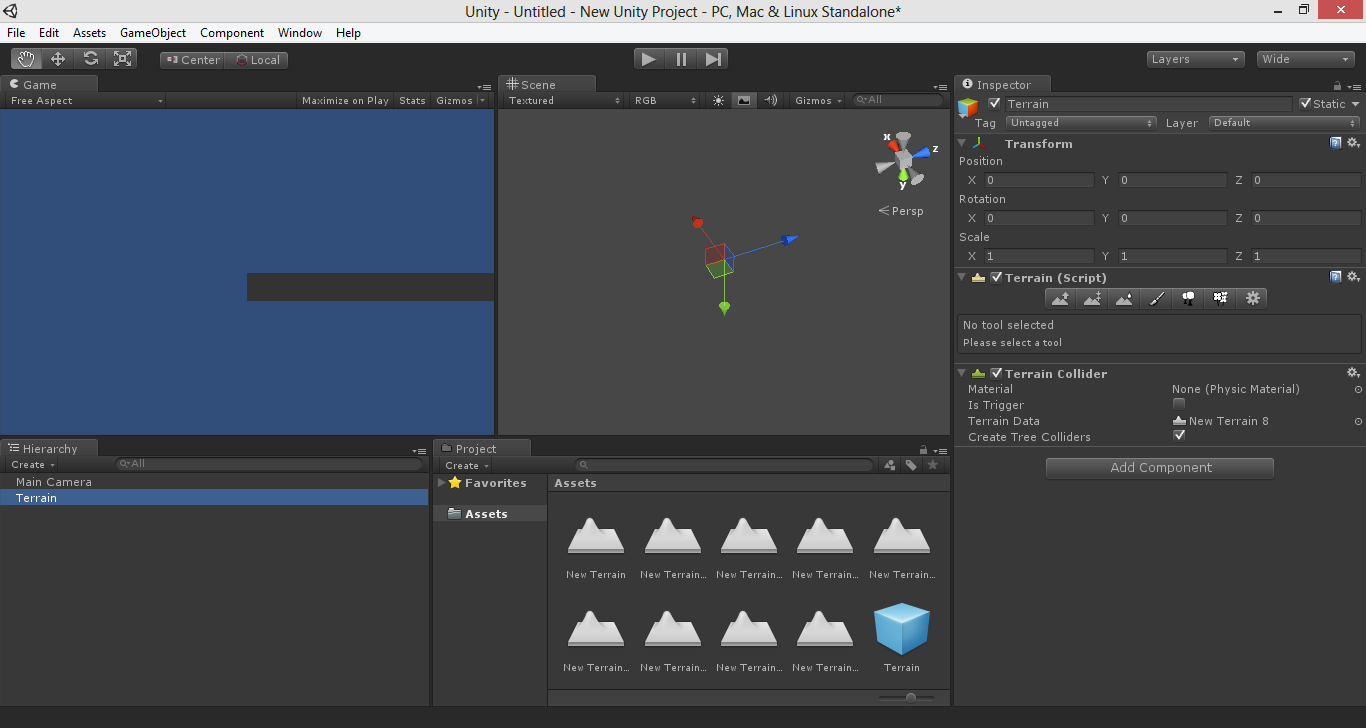The height and width of the screenshot is (728, 1366).
Task: Open RGB render mode dropdown
Action: pos(665,100)
